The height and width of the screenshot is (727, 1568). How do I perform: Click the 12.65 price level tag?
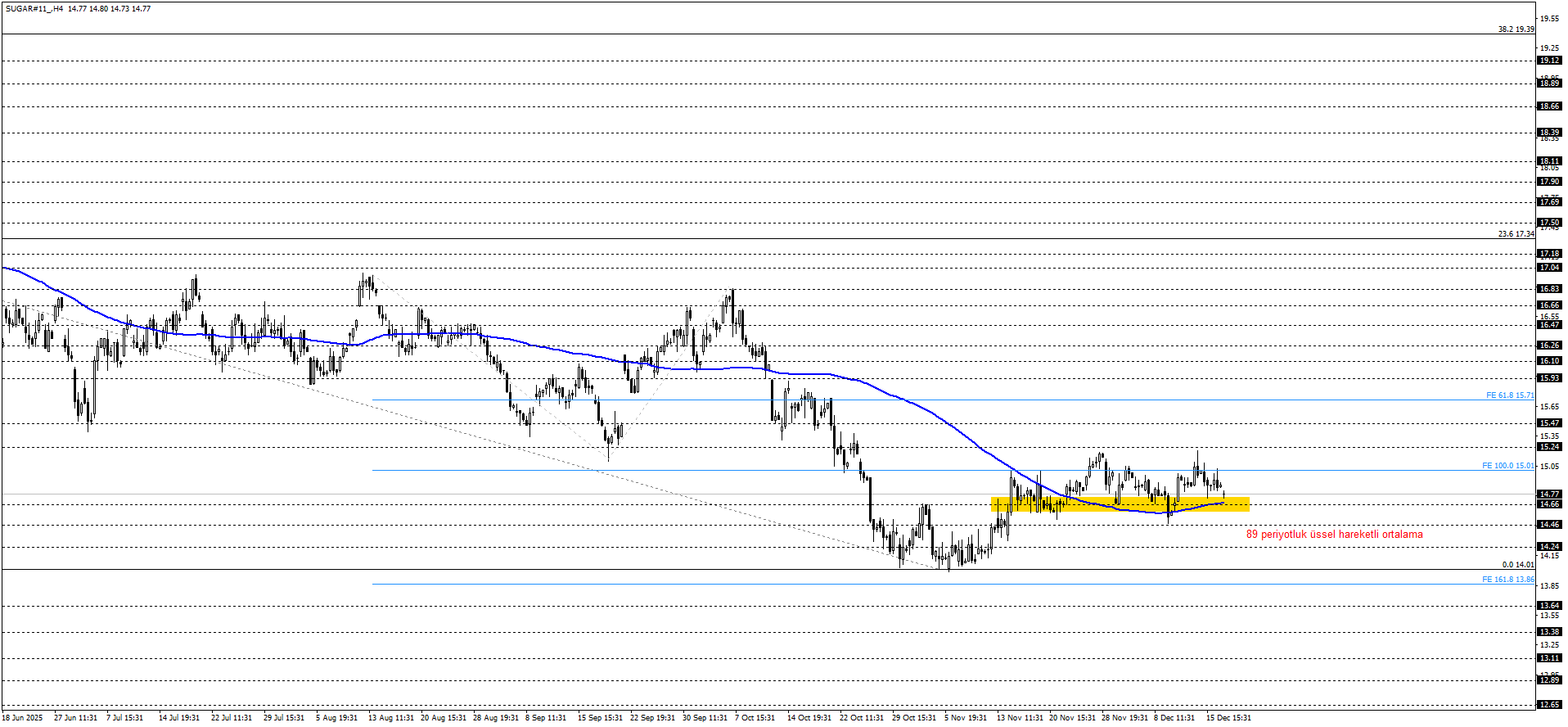point(1549,705)
